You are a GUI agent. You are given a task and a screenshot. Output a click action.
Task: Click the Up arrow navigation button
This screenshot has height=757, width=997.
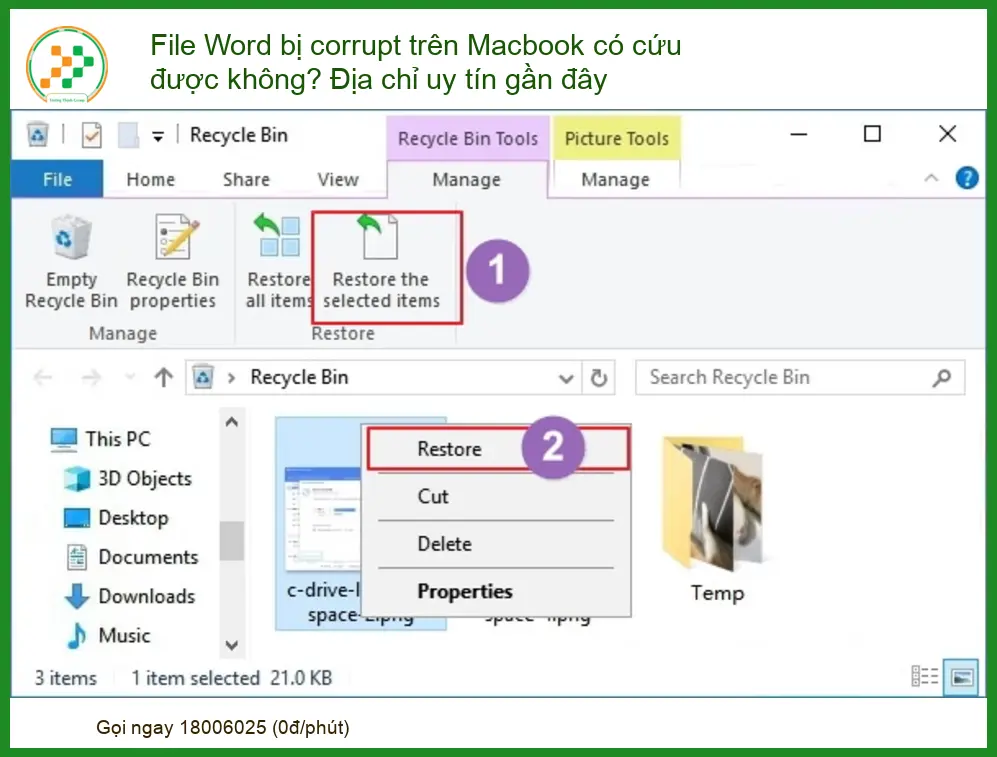coord(163,378)
